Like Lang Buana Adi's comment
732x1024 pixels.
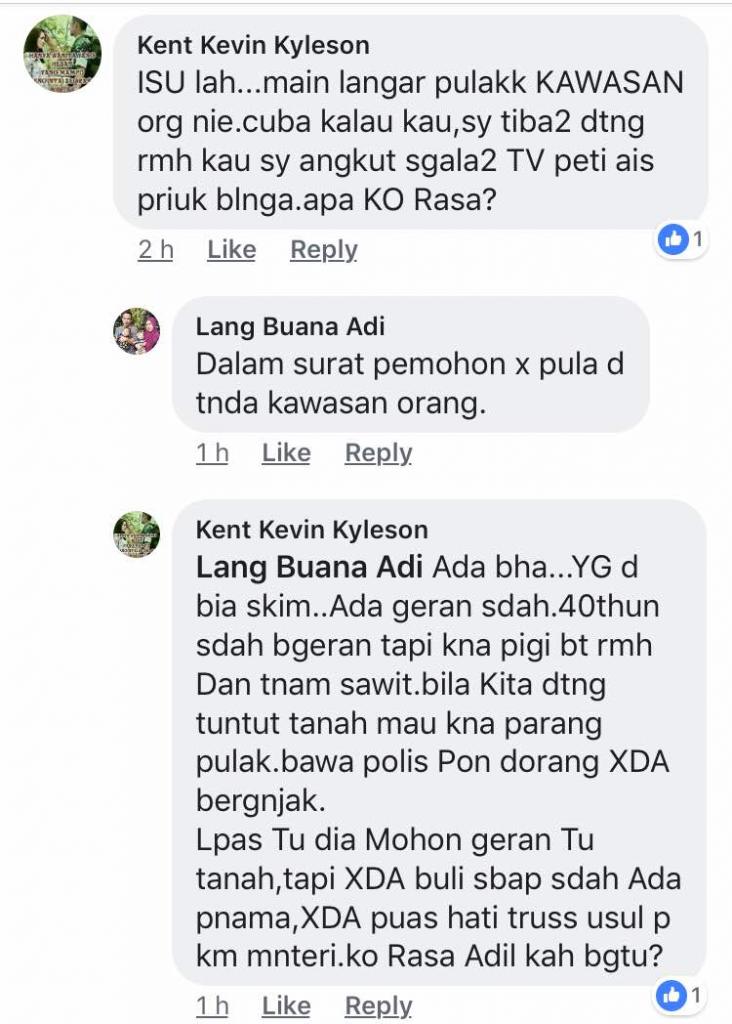[x=286, y=453]
